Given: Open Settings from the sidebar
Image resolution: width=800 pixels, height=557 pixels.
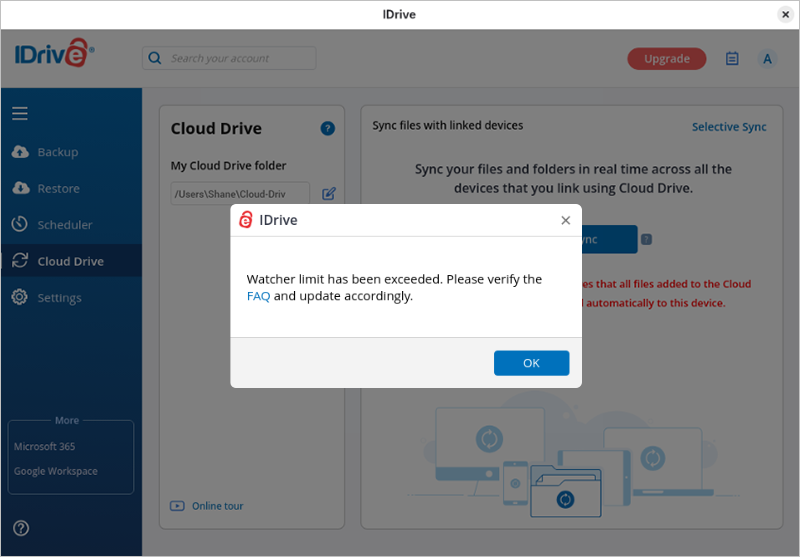Looking at the screenshot, I should [59, 298].
